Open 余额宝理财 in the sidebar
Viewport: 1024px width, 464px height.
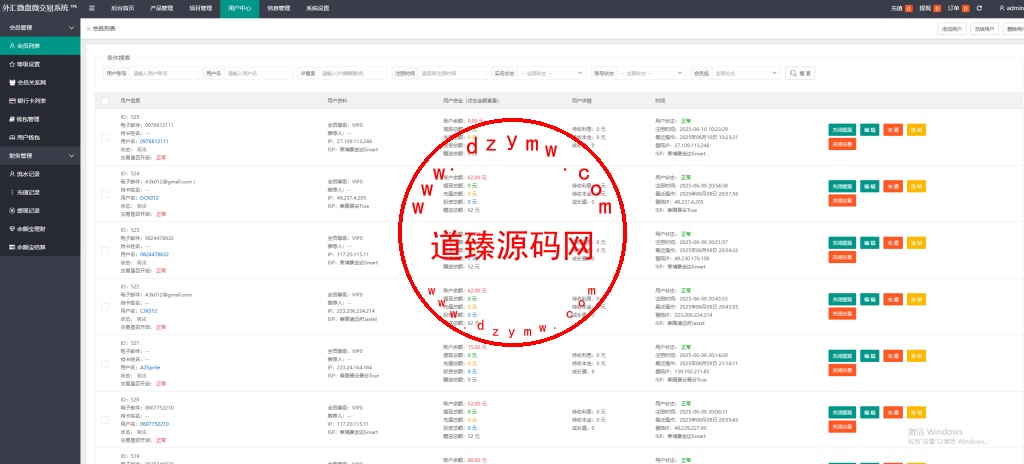point(40,229)
